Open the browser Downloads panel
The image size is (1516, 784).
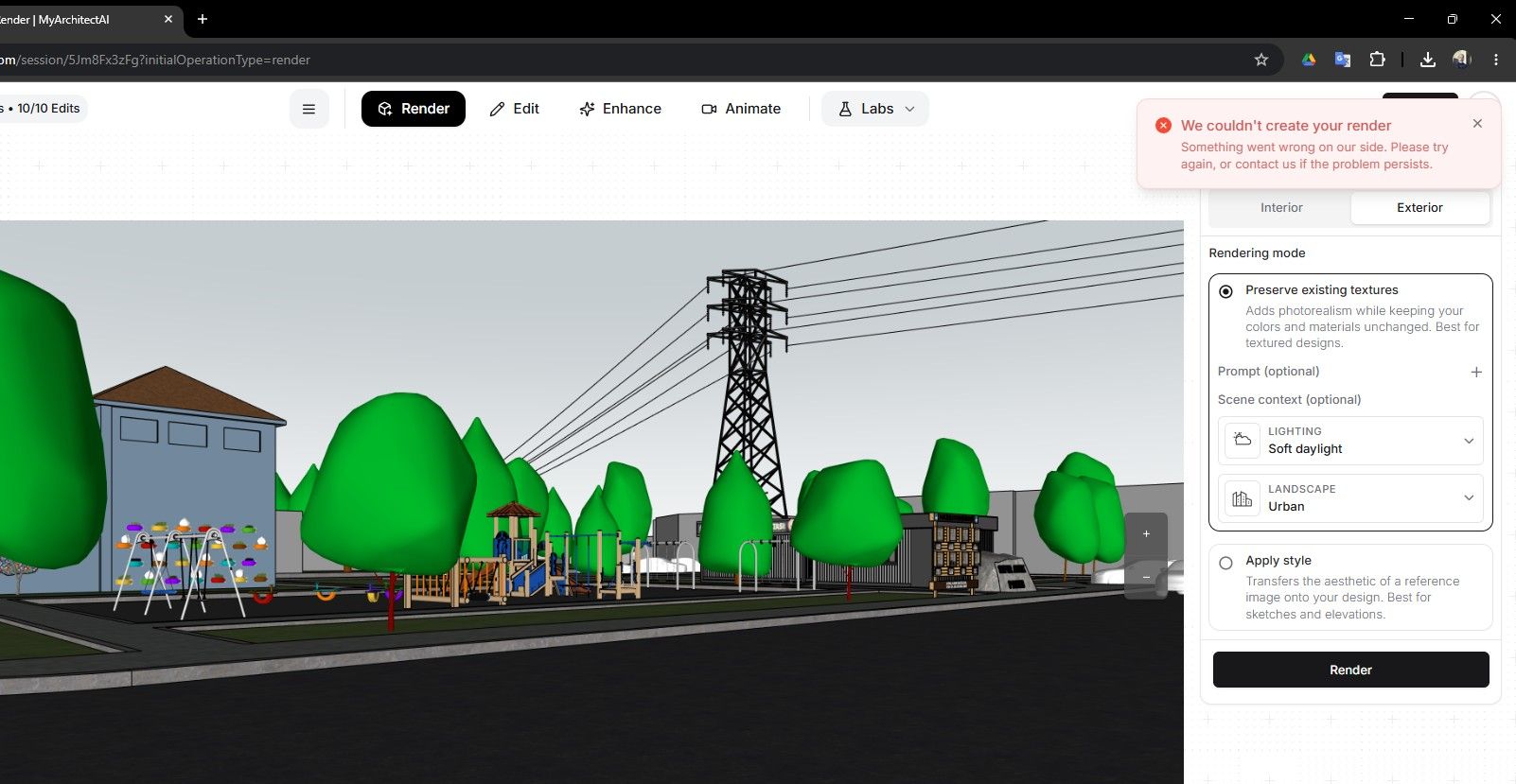tap(1428, 60)
